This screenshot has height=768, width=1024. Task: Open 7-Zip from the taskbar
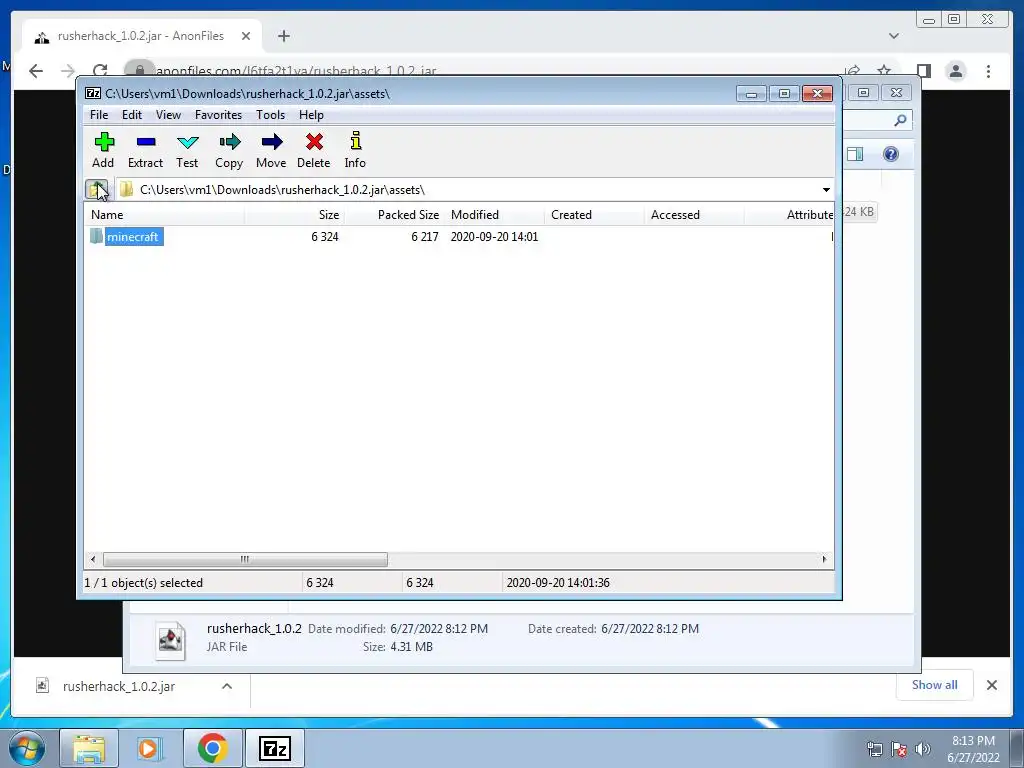pyautogui.click(x=275, y=748)
